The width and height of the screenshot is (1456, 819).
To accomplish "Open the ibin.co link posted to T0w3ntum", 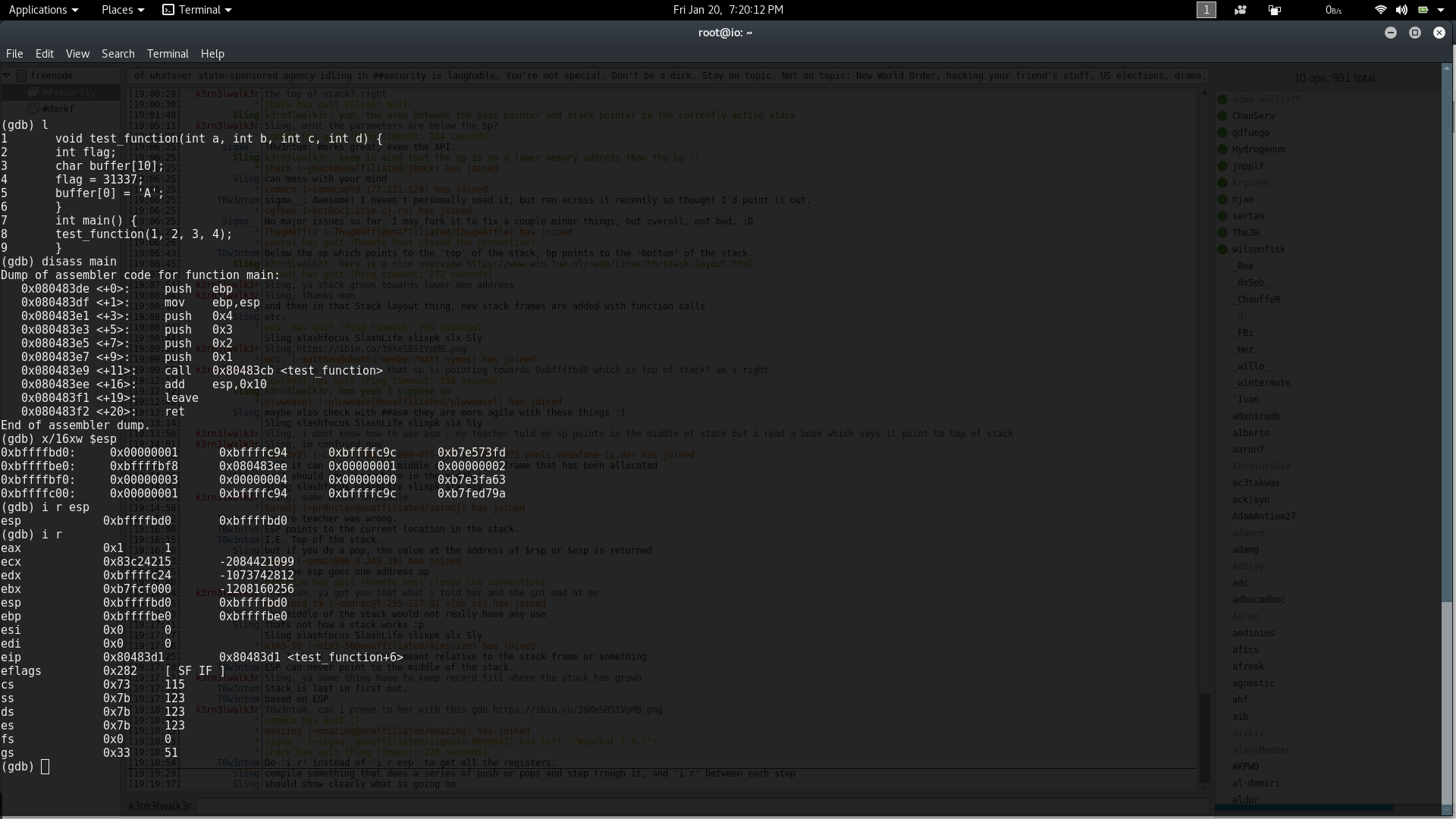I will 578,710.
